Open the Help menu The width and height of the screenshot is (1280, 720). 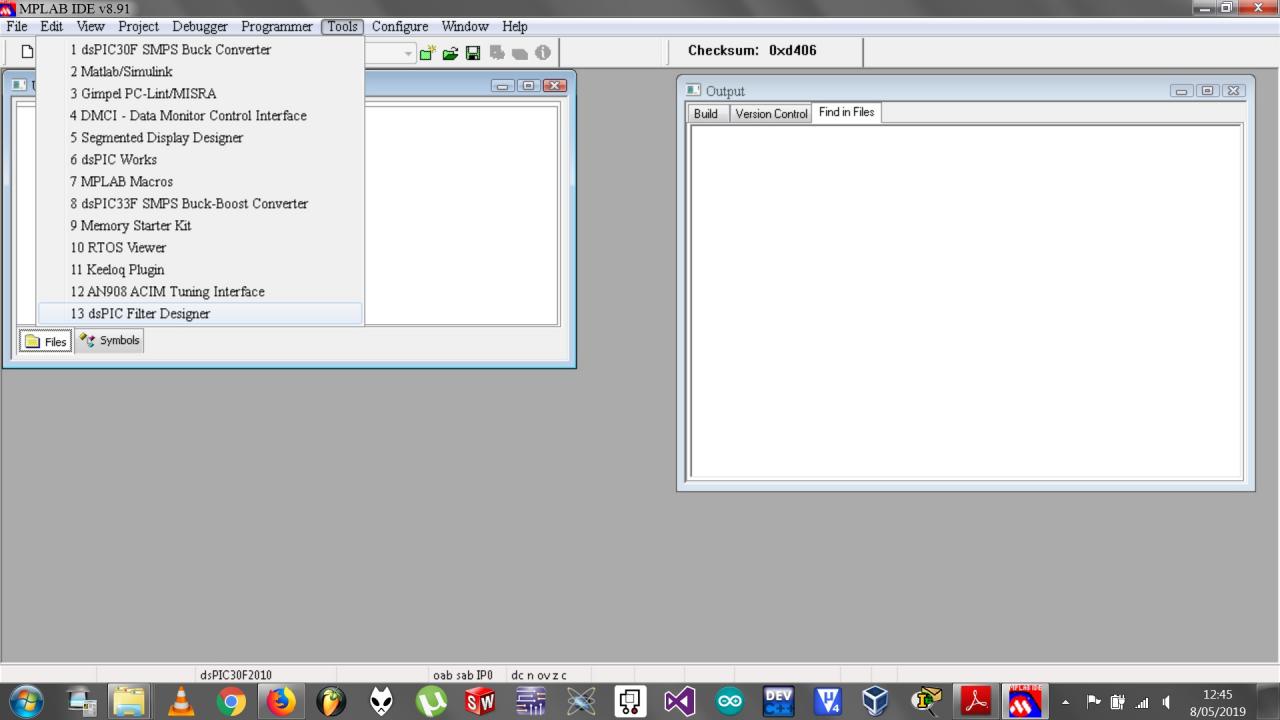coord(515,27)
